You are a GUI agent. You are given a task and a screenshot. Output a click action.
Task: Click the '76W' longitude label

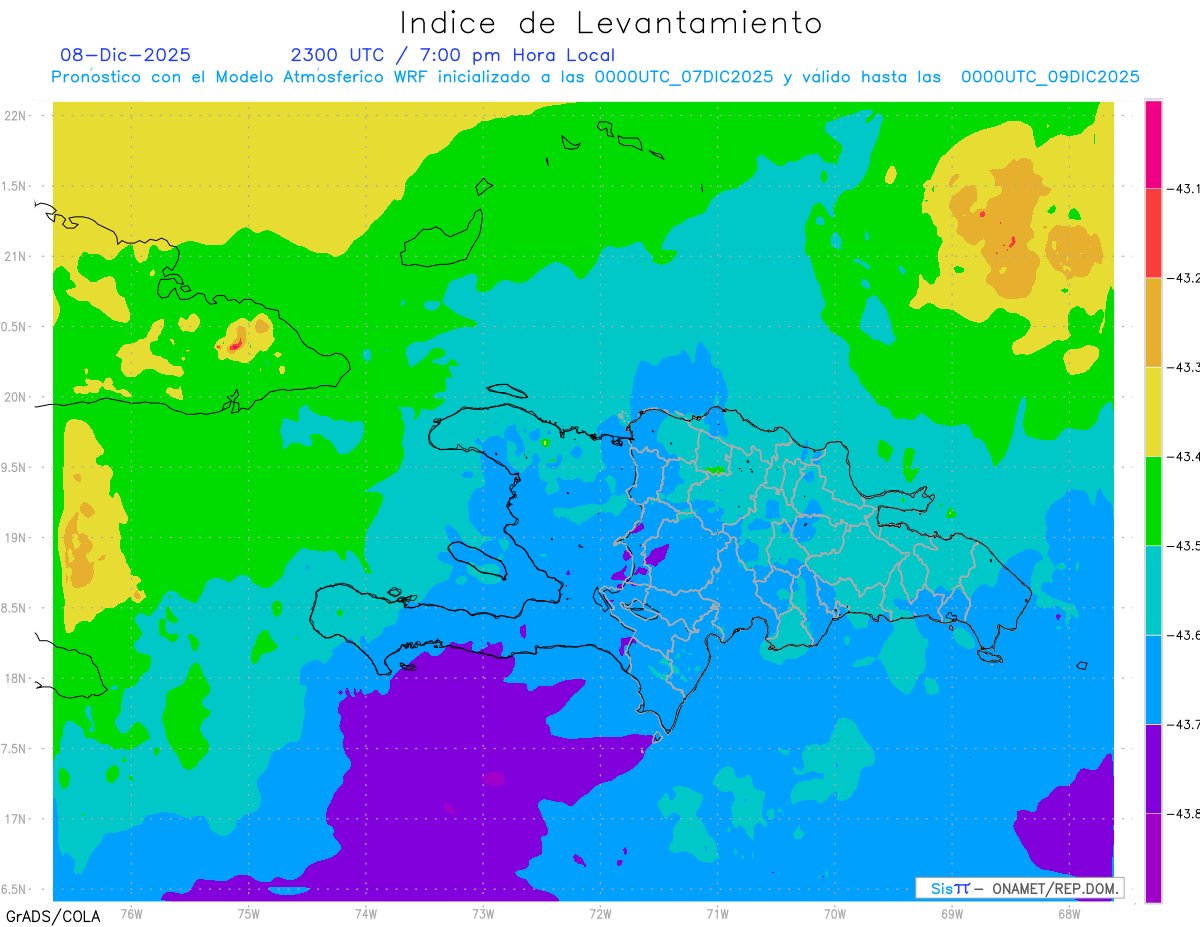tap(131, 913)
